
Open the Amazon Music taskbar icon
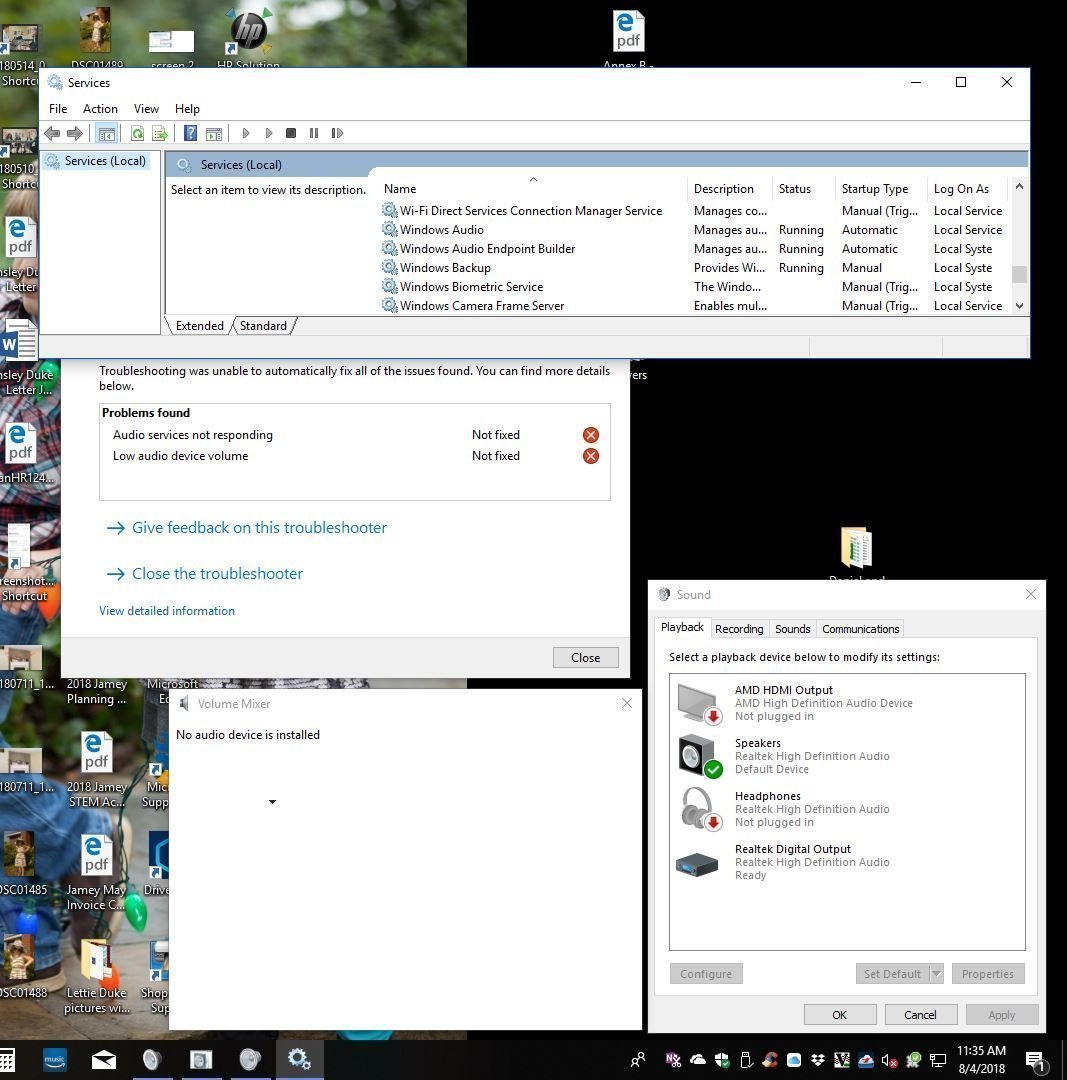click(x=54, y=1059)
